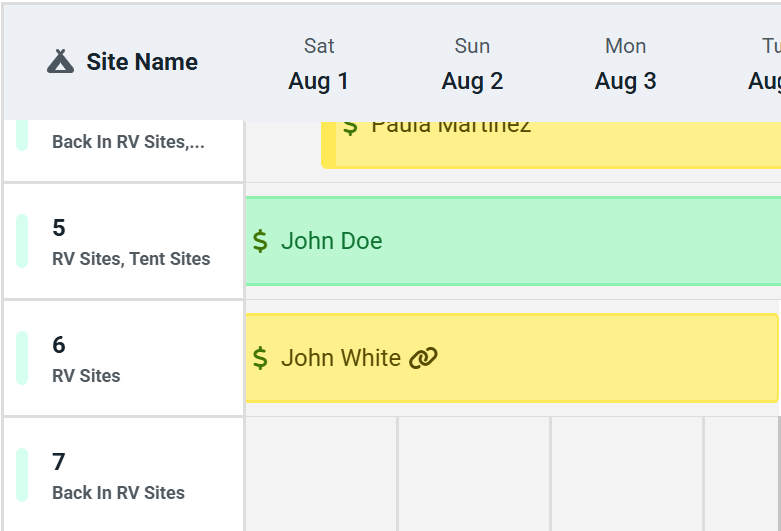Select the Mon Aug 3 date header

click(626, 64)
